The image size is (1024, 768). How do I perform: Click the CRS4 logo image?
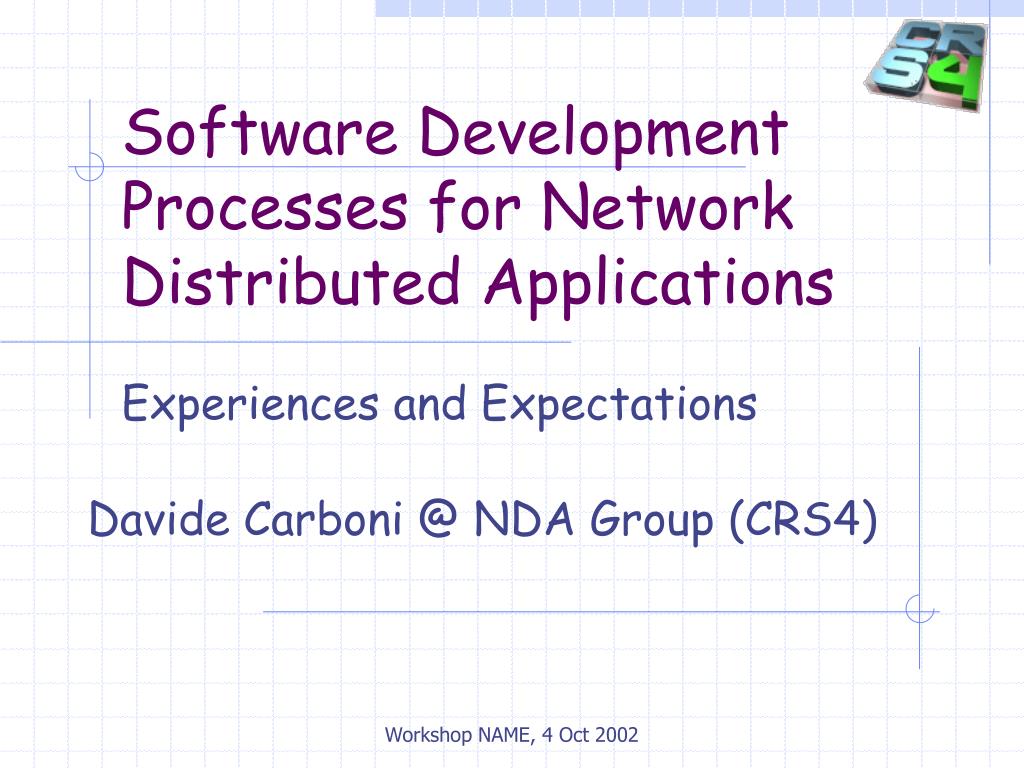click(x=927, y=64)
